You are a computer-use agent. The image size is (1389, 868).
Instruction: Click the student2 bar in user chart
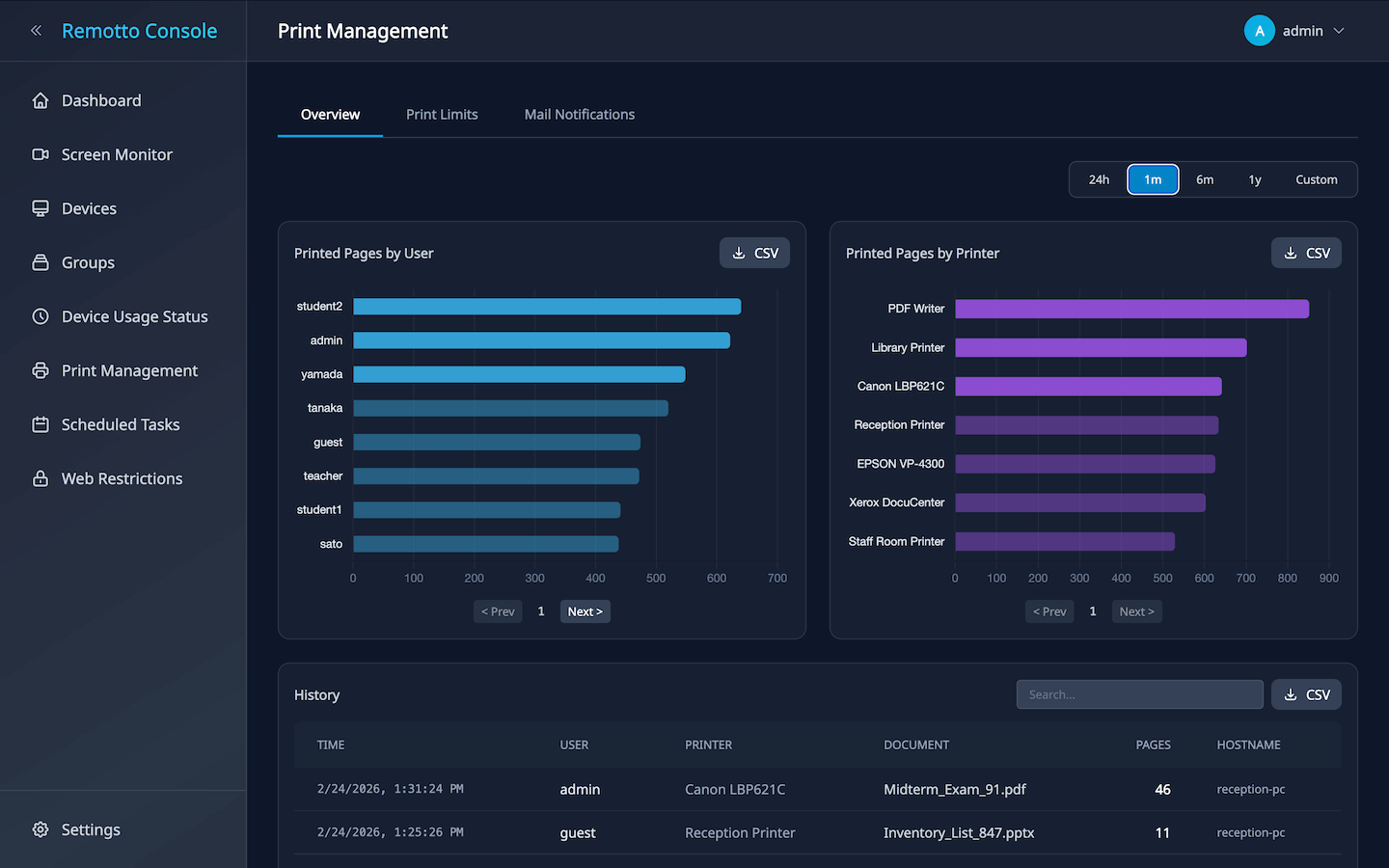[547, 307]
